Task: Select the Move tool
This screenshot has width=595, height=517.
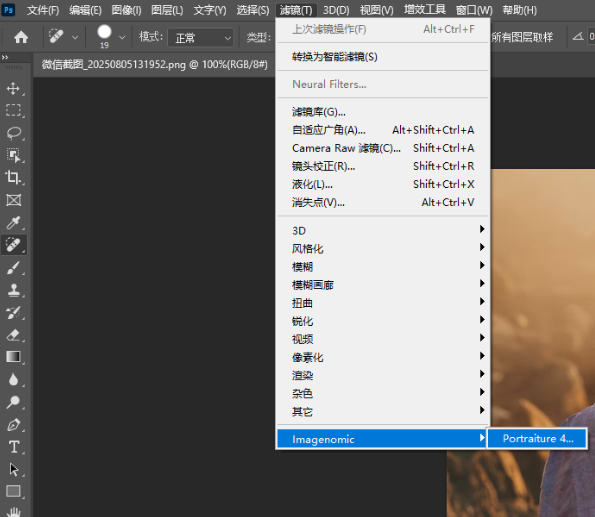Action: (x=13, y=88)
